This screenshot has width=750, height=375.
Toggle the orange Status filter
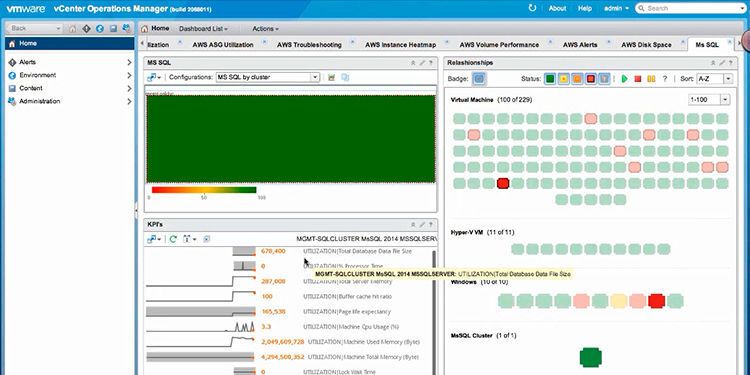click(577, 79)
